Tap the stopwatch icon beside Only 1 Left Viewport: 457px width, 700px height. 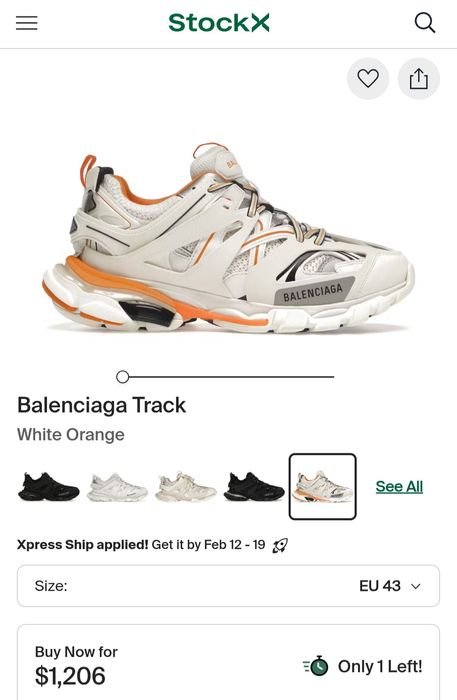(x=316, y=666)
